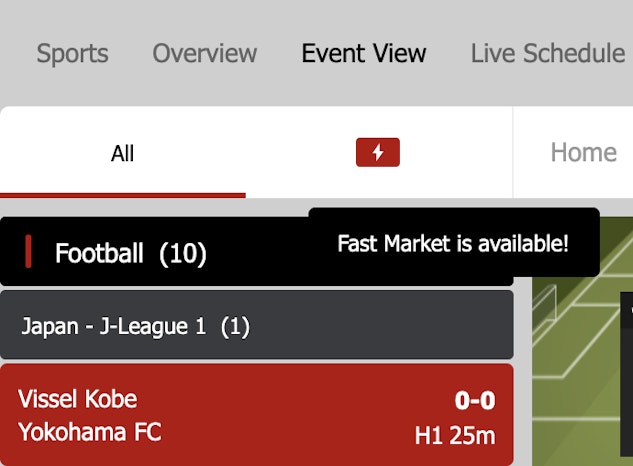
Task: Click the Yokohama FC team name
Action: [x=89, y=432]
